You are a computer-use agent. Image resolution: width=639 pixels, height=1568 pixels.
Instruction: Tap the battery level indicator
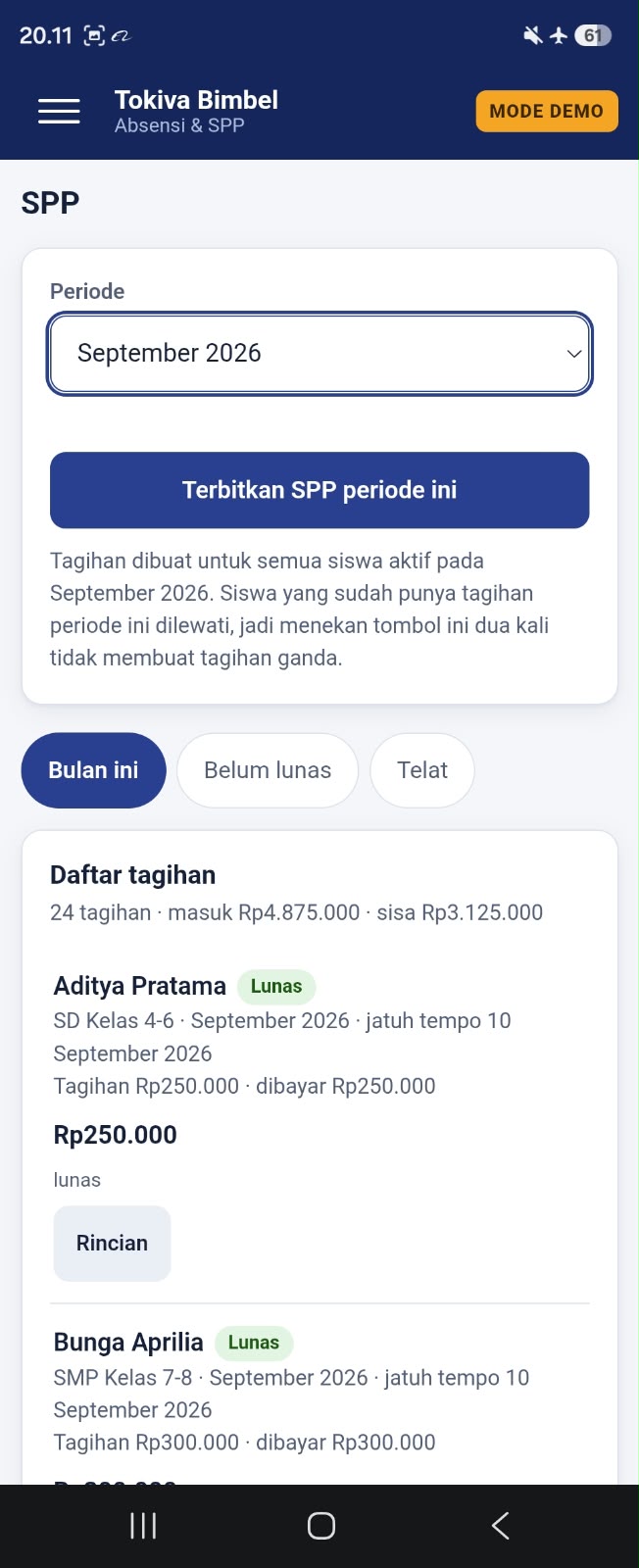[x=592, y=35]
